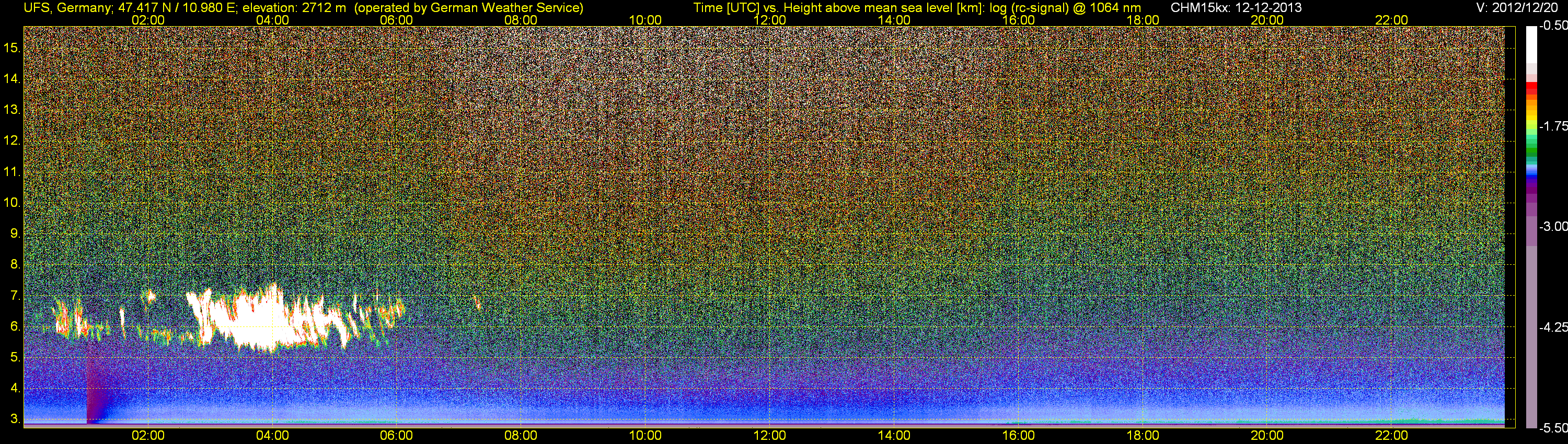This screenshot has height=444, width=1568.
Task: Click the '22:00' label on upper time axis
Action: coord(1391,20)
